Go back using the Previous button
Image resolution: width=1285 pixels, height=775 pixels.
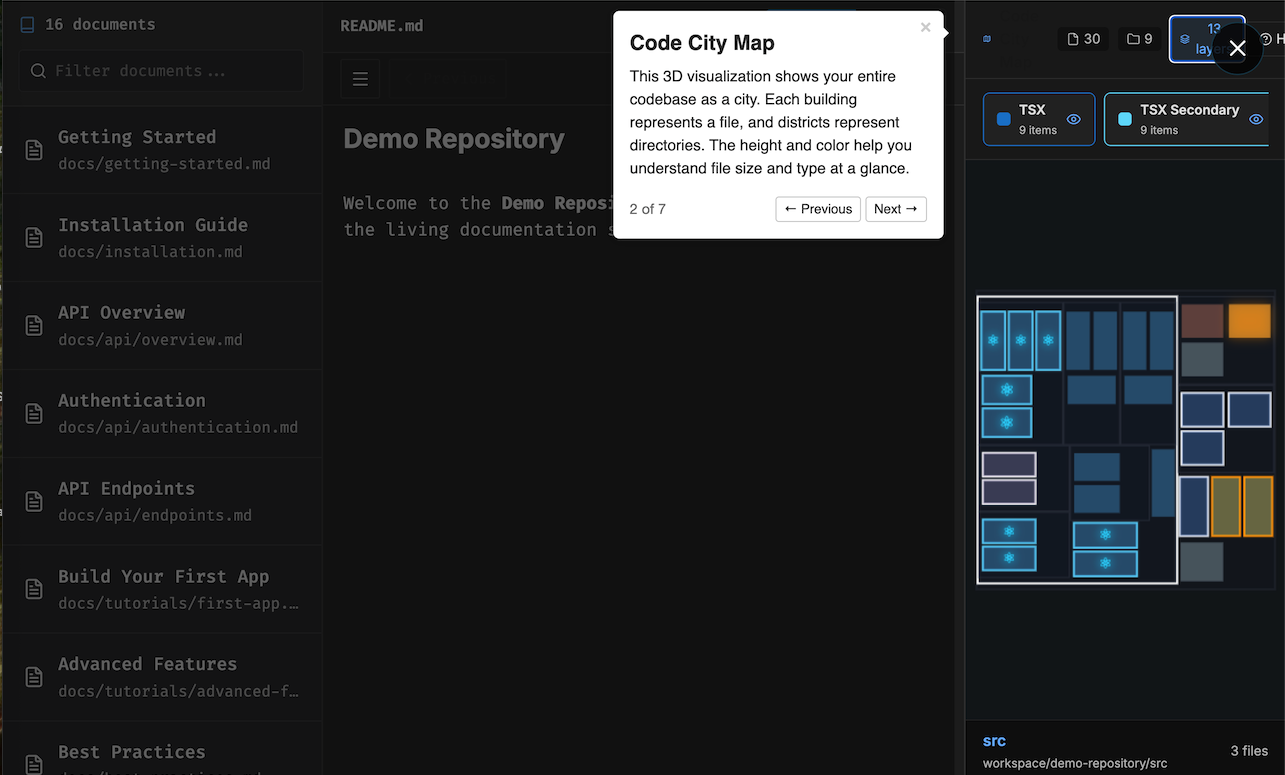point(818,209)
